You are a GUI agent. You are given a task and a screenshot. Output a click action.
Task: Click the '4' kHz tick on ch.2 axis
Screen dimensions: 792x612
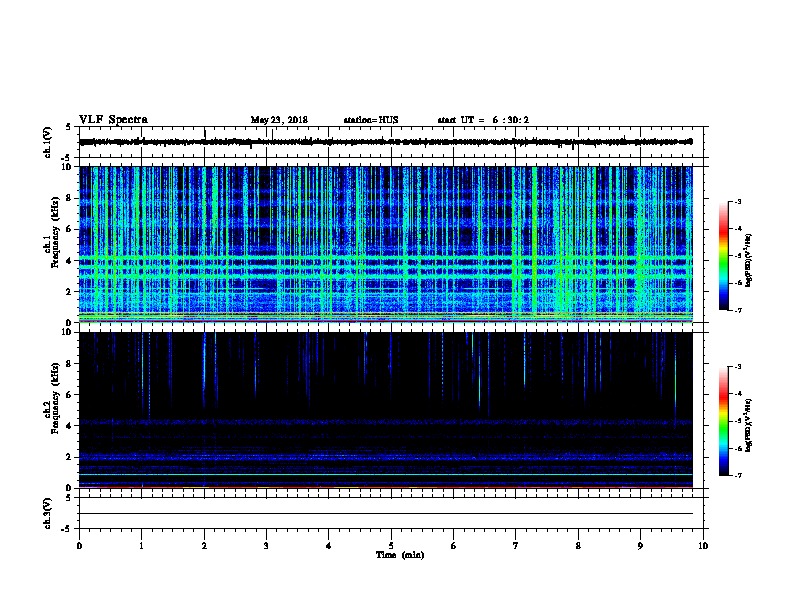coord(70,426)
